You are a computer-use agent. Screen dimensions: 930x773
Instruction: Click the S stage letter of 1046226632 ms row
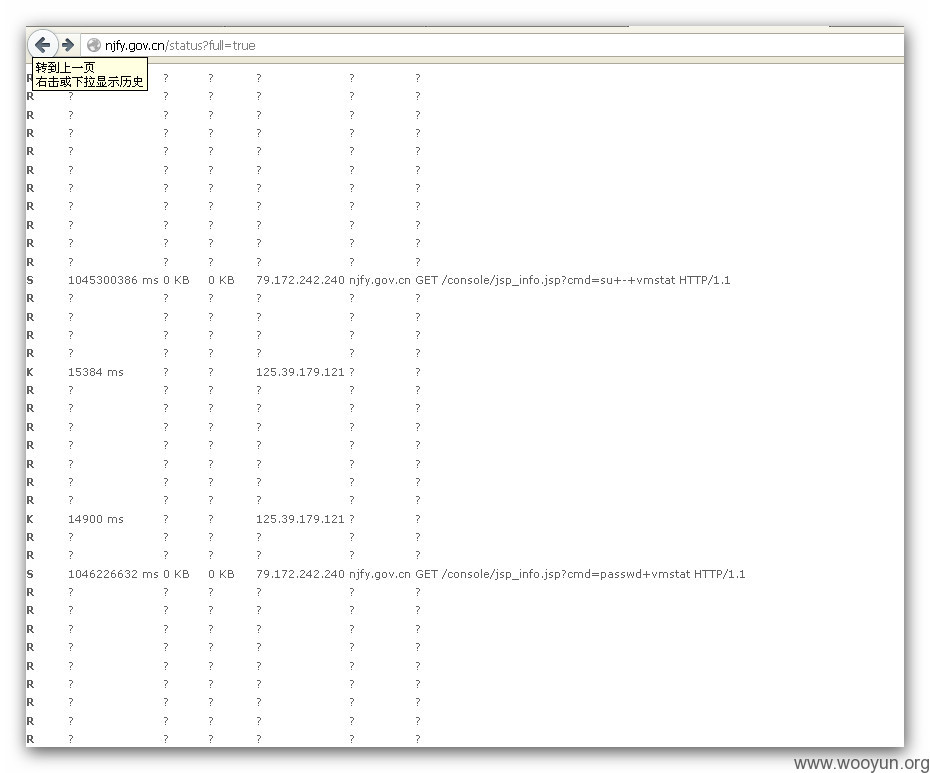(30, 574)
